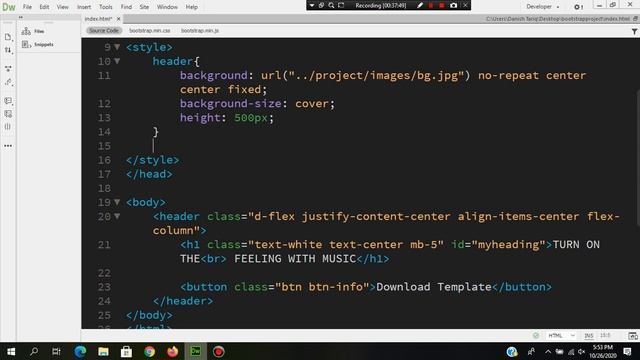Click the vertical scrollbar of the code editor
Image resolution: width=640 pixels, height=360 pixels.
(638, 158)
